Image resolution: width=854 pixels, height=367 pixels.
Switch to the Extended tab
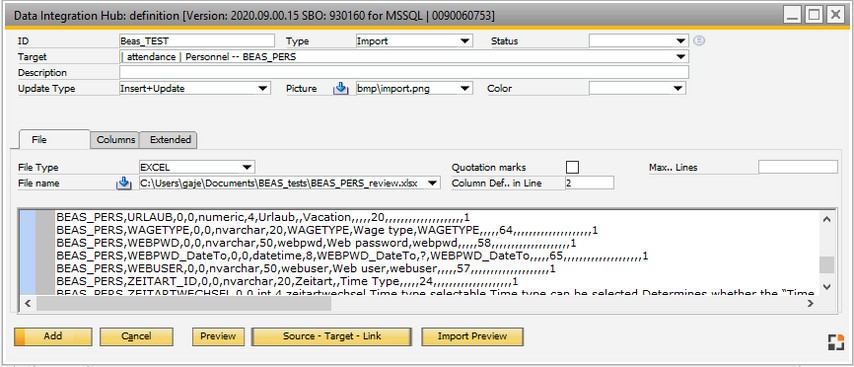tap(169, 140)
